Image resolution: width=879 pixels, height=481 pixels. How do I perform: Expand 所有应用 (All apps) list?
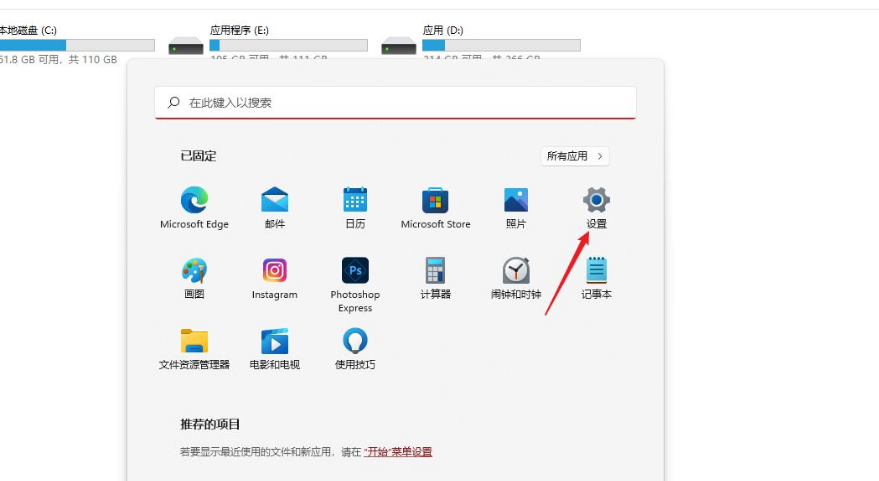[575, 156]
